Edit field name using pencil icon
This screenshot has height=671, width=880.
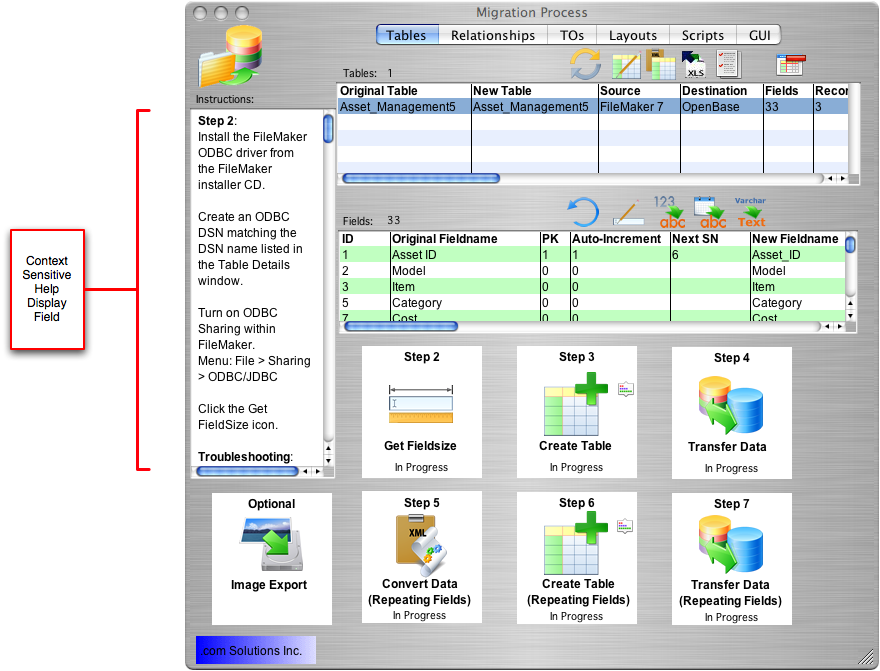coord(633,211)
